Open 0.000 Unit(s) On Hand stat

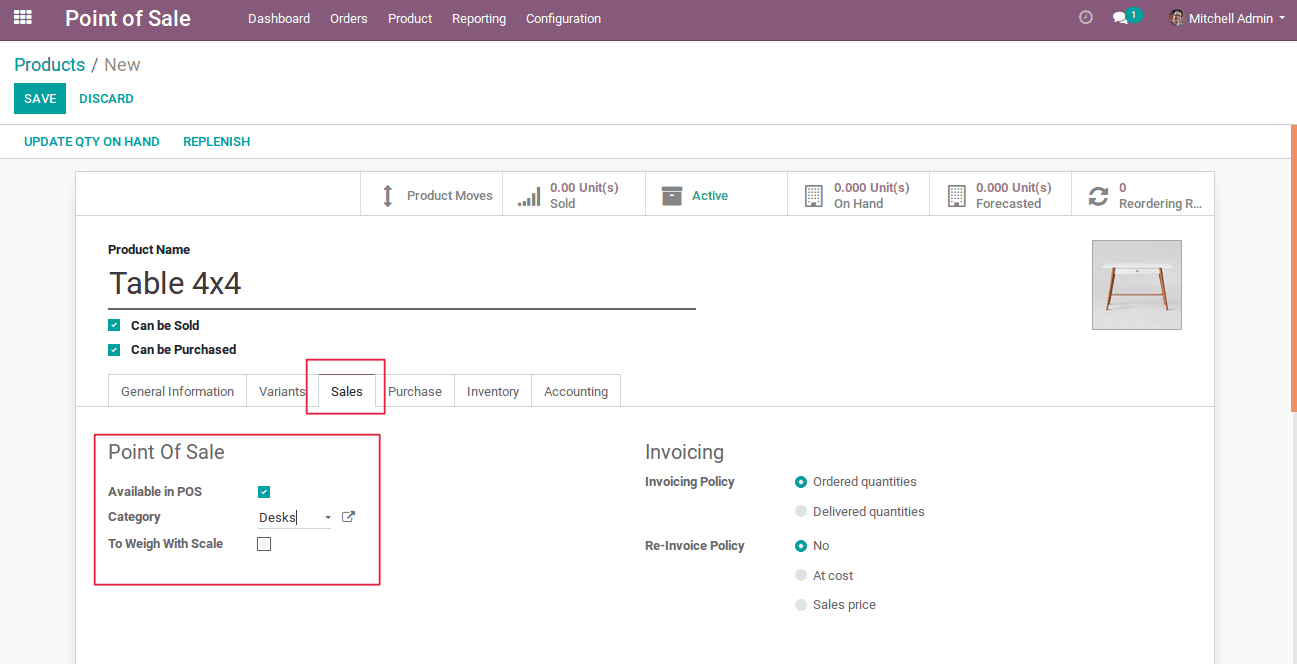click(x=858, y=195)
